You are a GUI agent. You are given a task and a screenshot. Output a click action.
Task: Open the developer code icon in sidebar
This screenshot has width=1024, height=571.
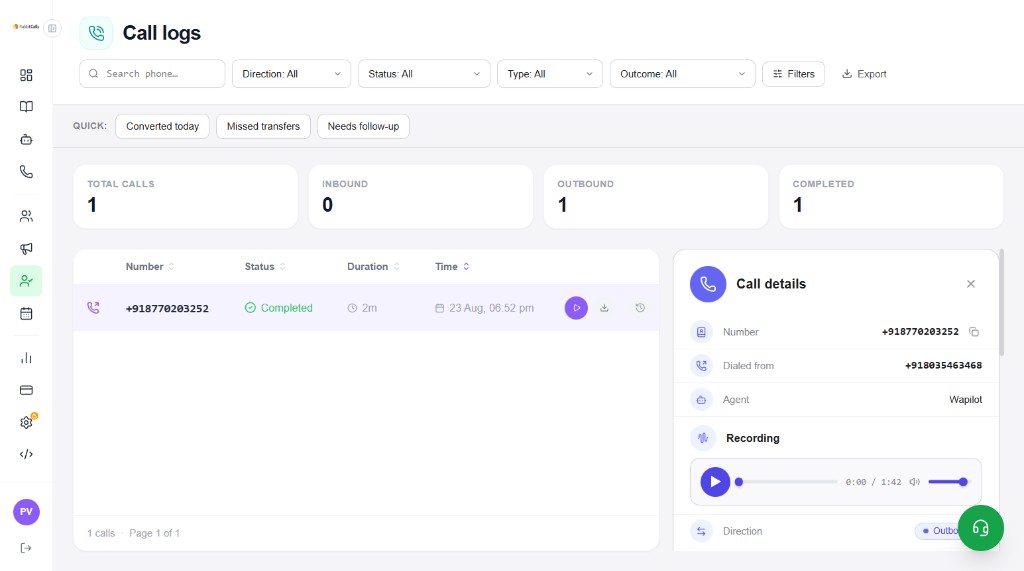[26, 454]
